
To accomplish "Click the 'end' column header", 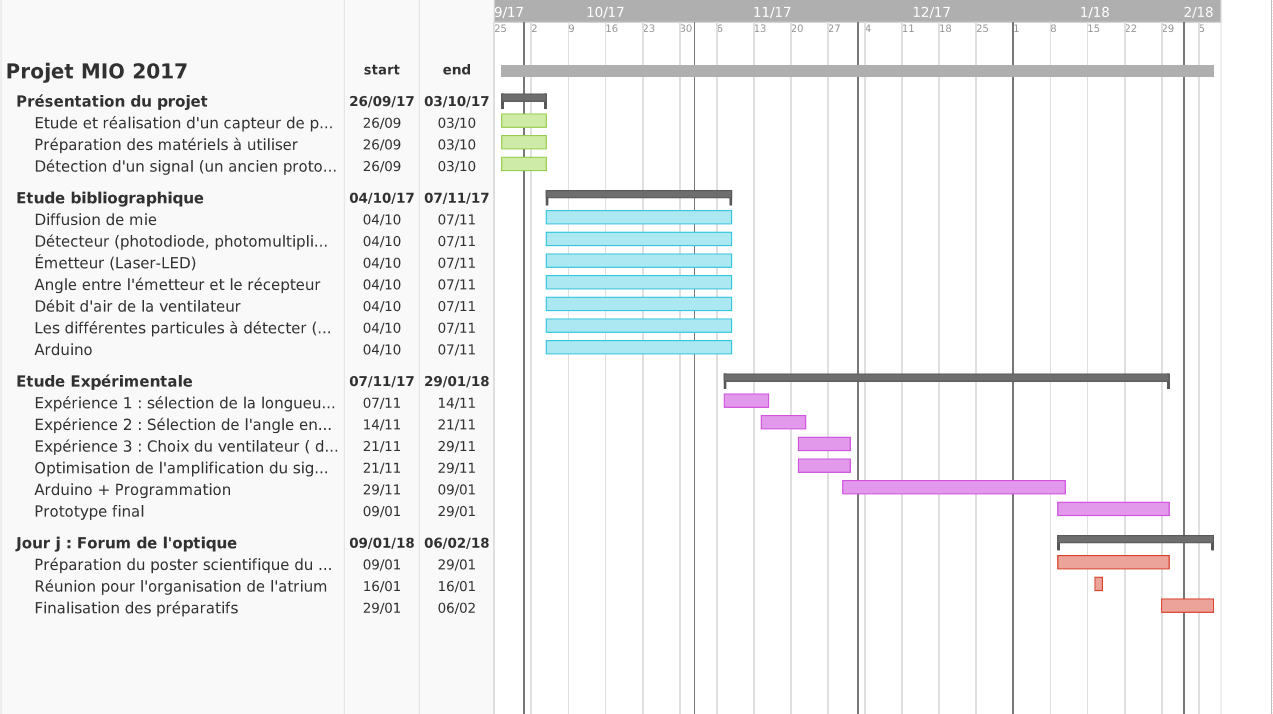I will coord(456,70).
